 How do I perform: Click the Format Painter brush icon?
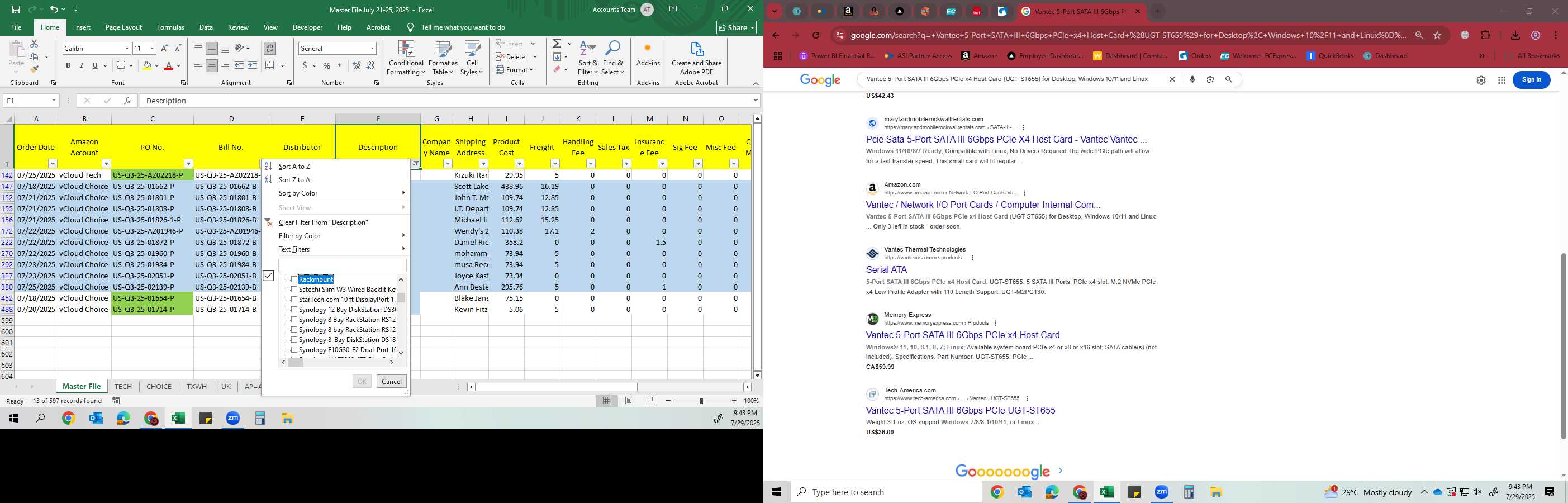pyautogui.click(x=34, y=69)
